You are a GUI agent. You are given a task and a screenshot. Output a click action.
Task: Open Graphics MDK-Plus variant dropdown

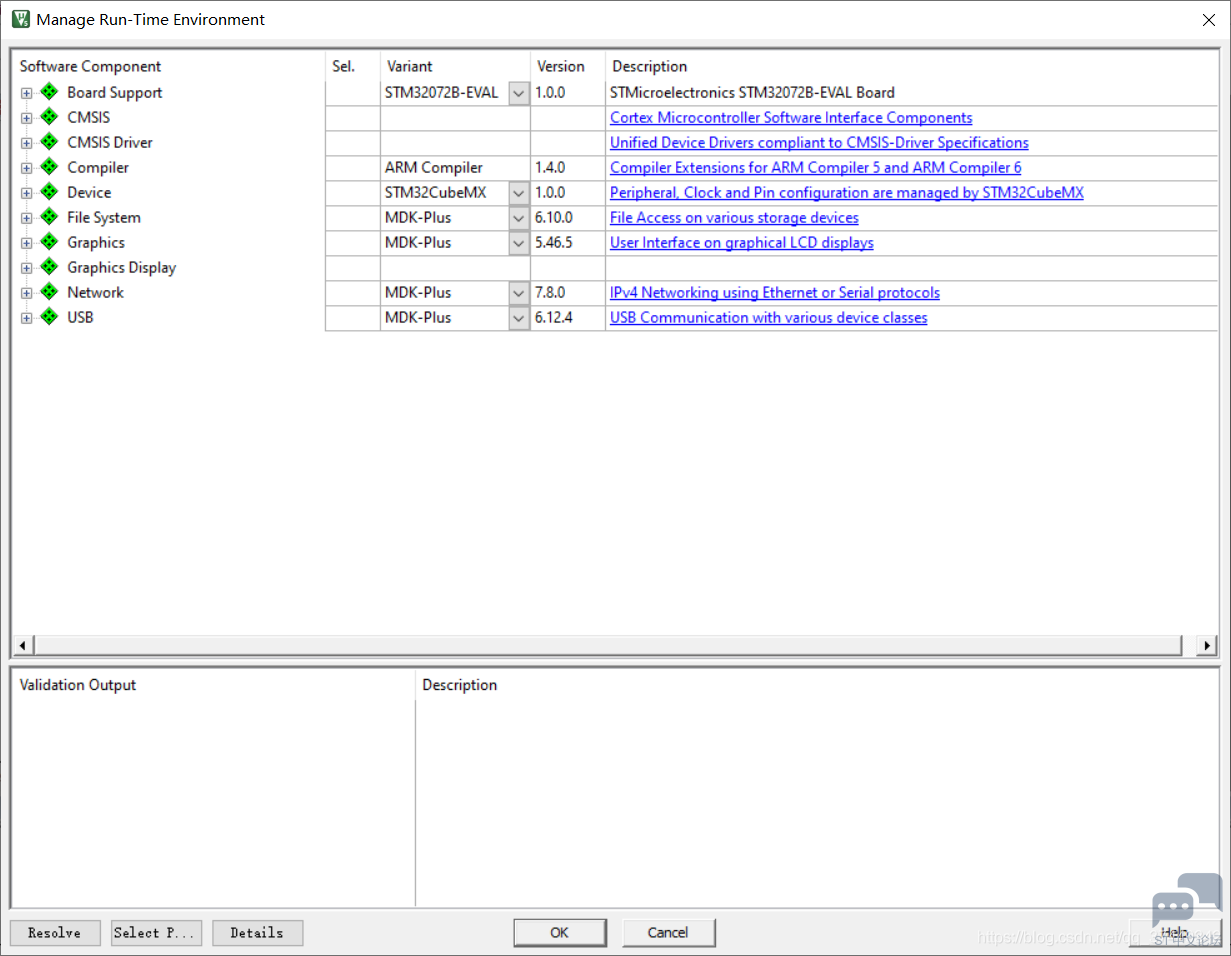pyautogui.click(x=519, y=243)
